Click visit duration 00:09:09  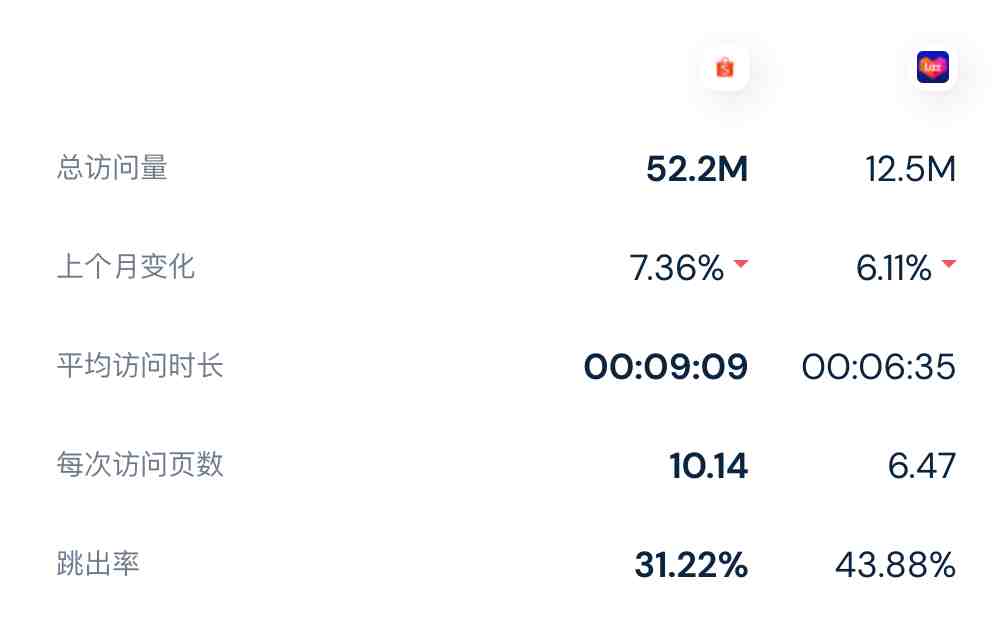pyautogui.click(x=666, y=367)
